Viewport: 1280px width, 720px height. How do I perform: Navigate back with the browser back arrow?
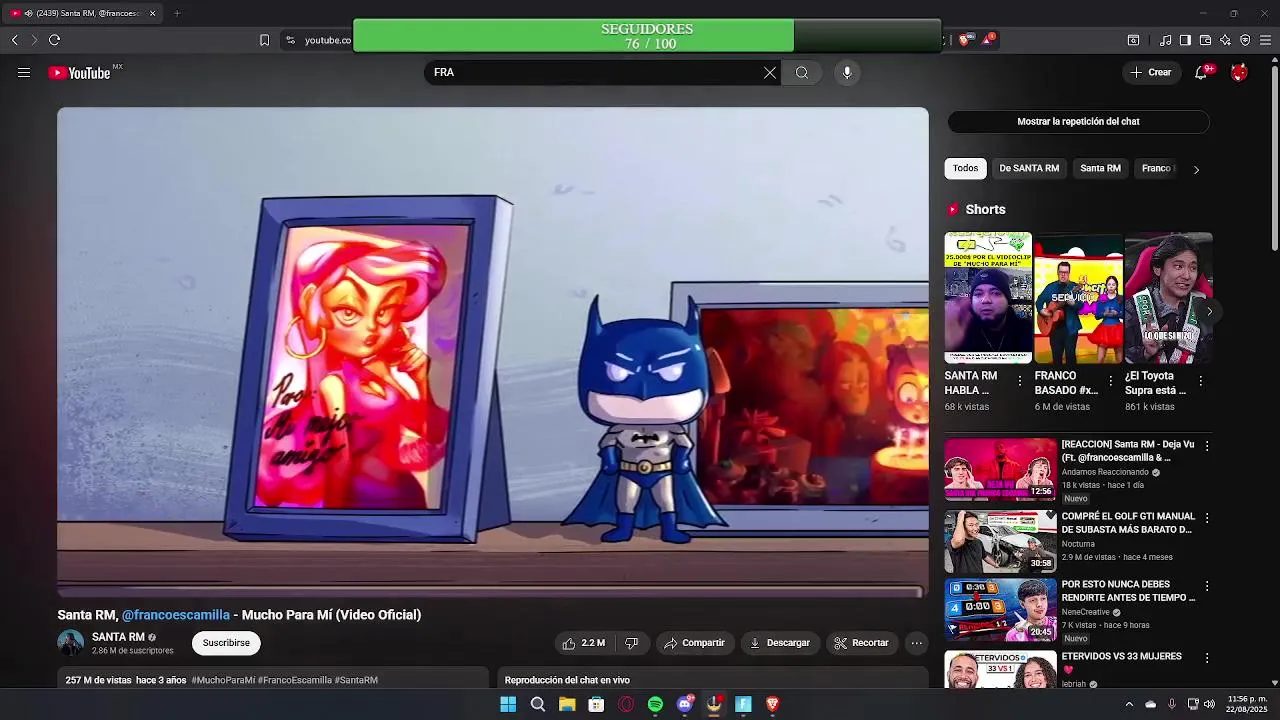point(14,40)
